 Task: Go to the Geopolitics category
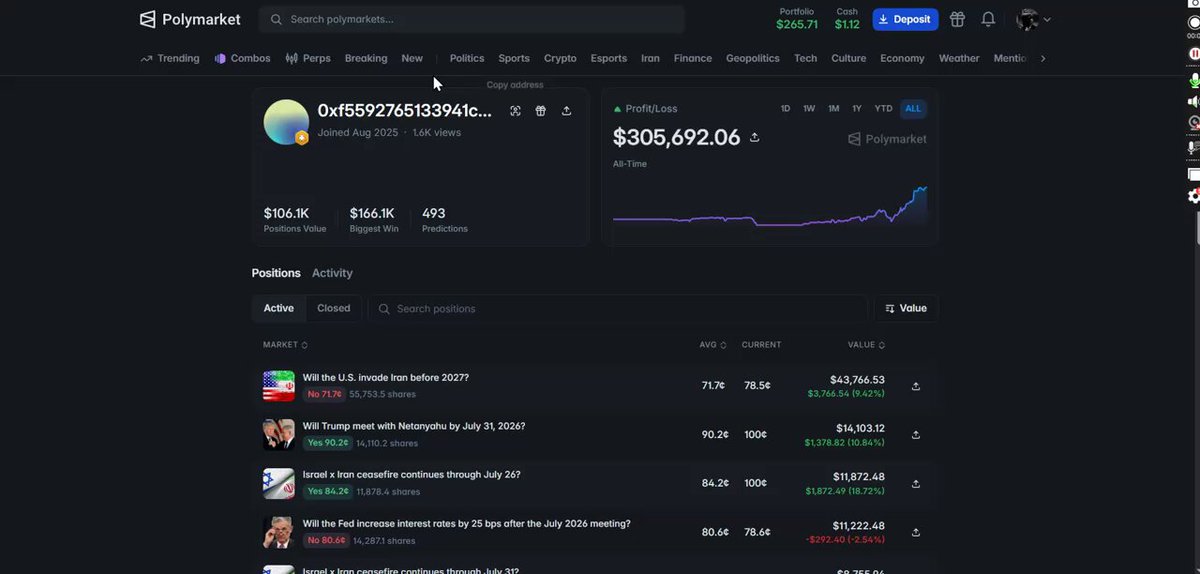(753, 58)
